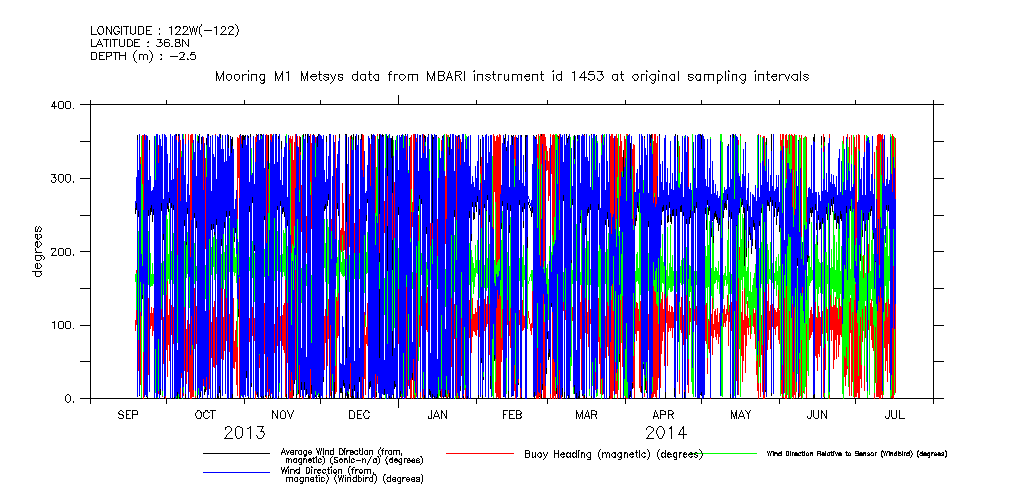
Task: Click the 2014 year label
Action: pyautogui.click(x=665, y=433)
